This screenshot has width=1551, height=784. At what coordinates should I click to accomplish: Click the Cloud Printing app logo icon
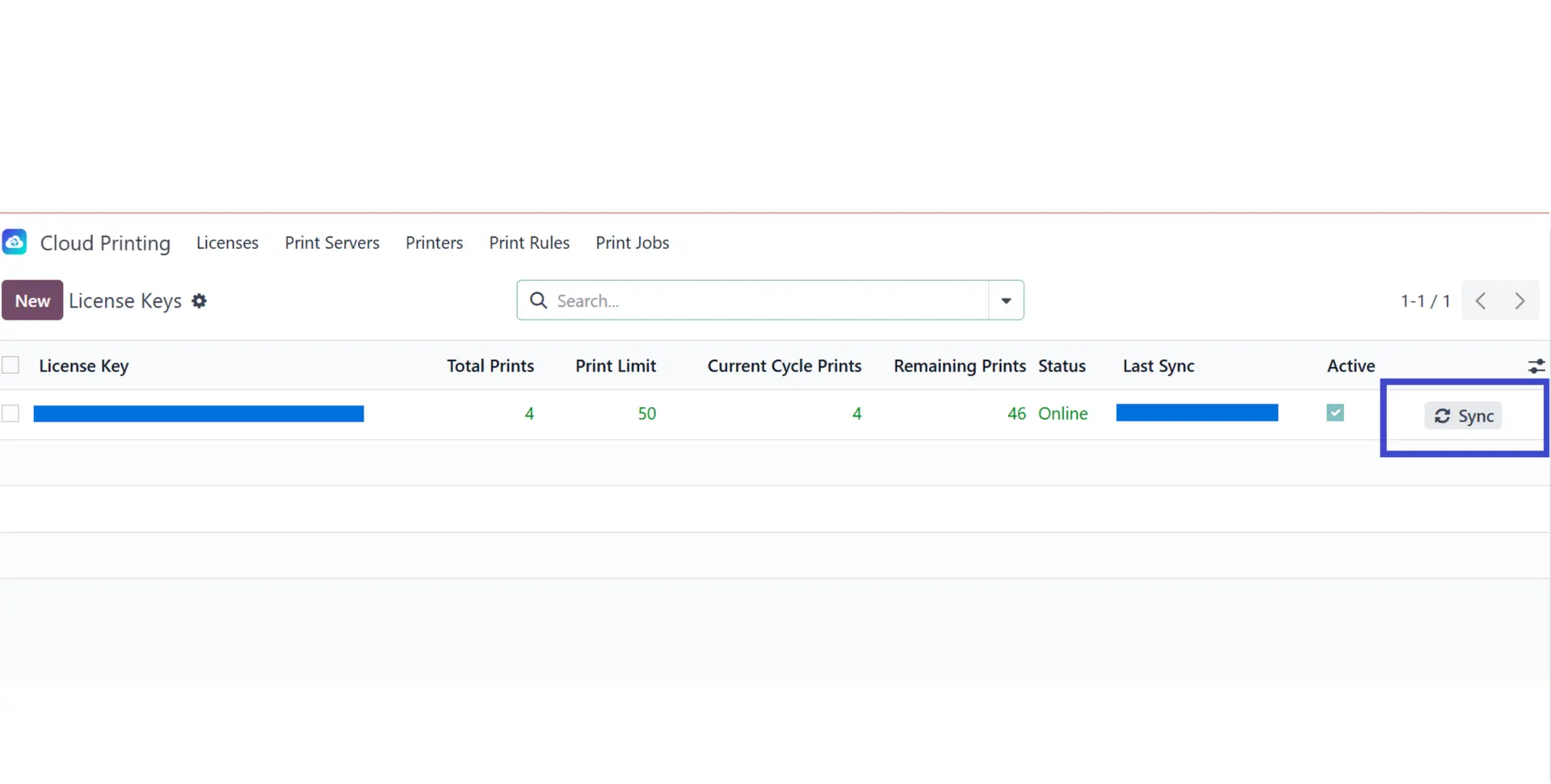(15, 242)
